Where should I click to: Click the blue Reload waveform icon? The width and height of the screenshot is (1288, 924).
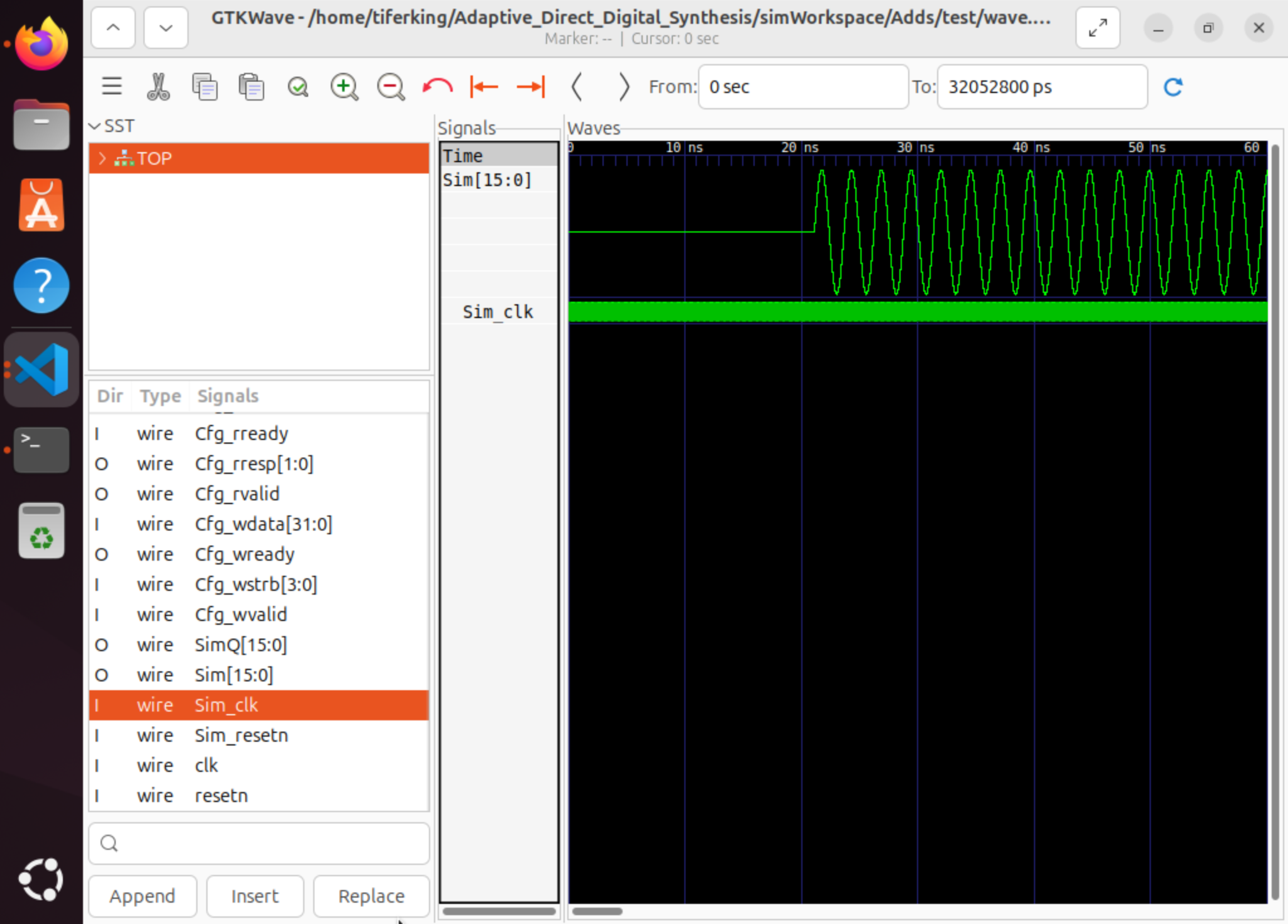tap(1174, 87)
